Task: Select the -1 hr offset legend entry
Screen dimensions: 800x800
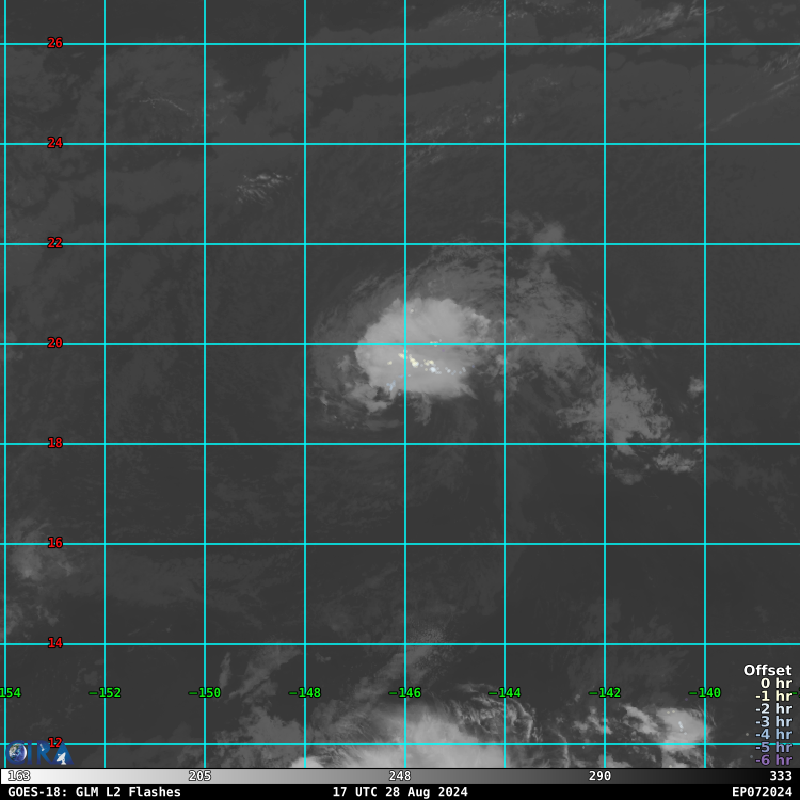Action: tap(773, 696)
